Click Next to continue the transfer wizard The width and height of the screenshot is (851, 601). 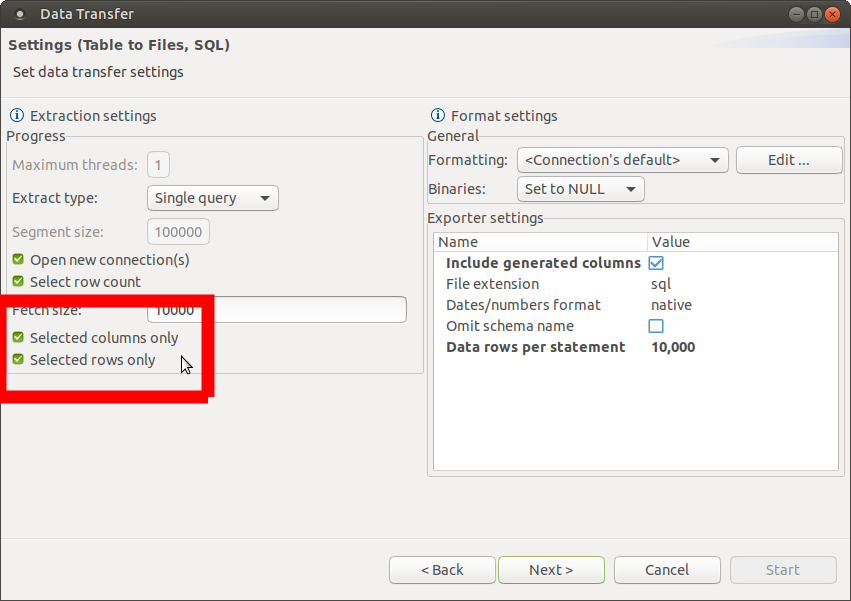coord(551,569)
